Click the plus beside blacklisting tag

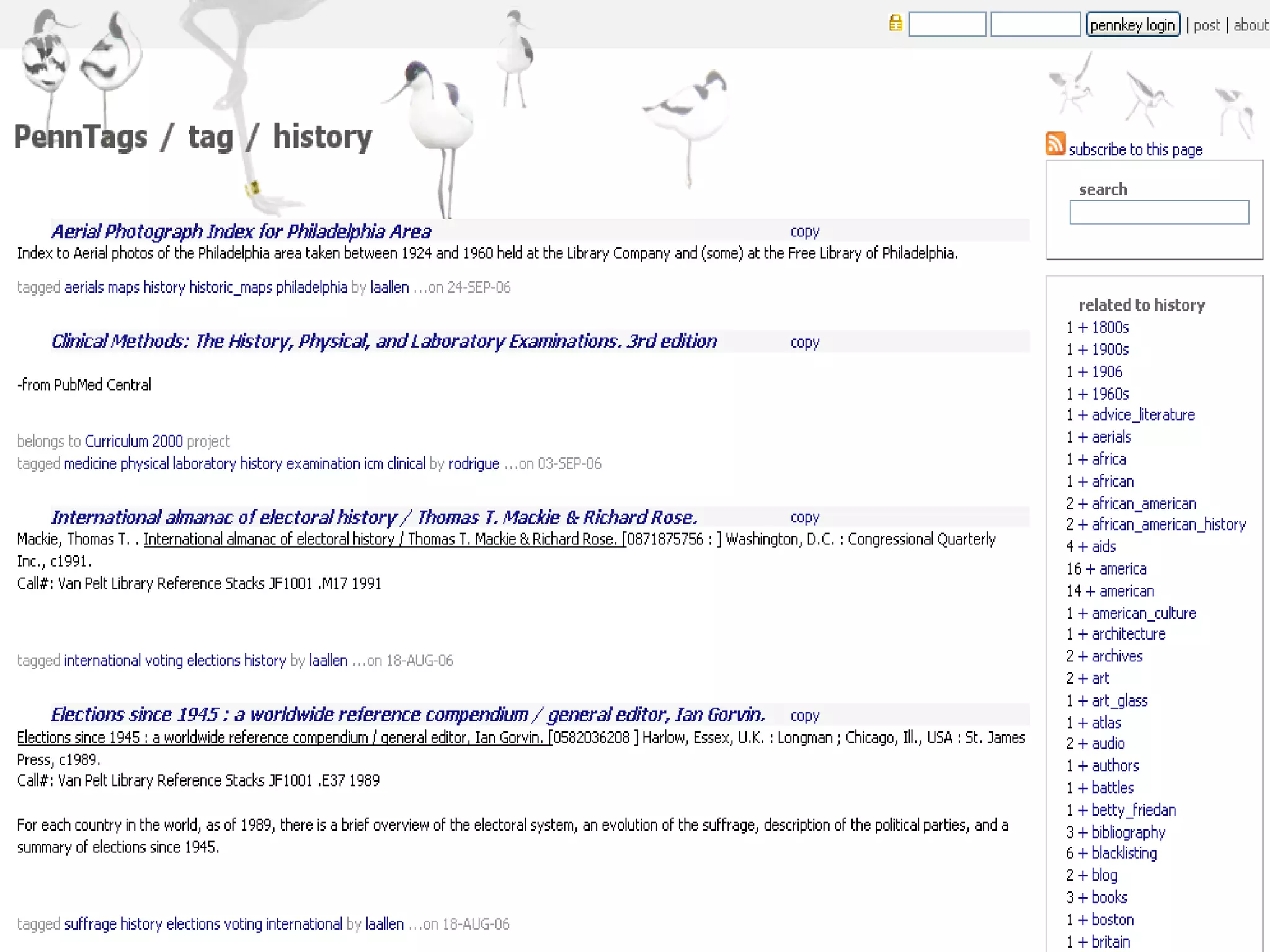(1083, 853)
